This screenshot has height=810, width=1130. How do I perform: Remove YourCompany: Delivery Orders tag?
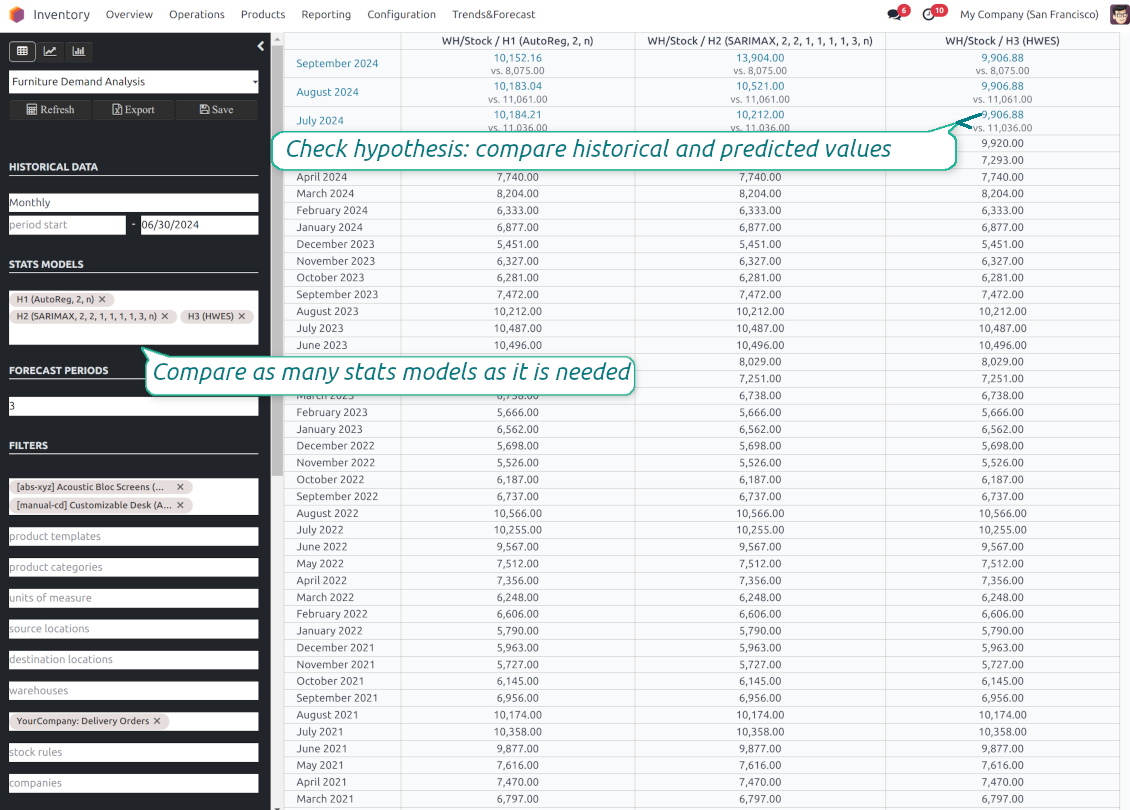157,721
